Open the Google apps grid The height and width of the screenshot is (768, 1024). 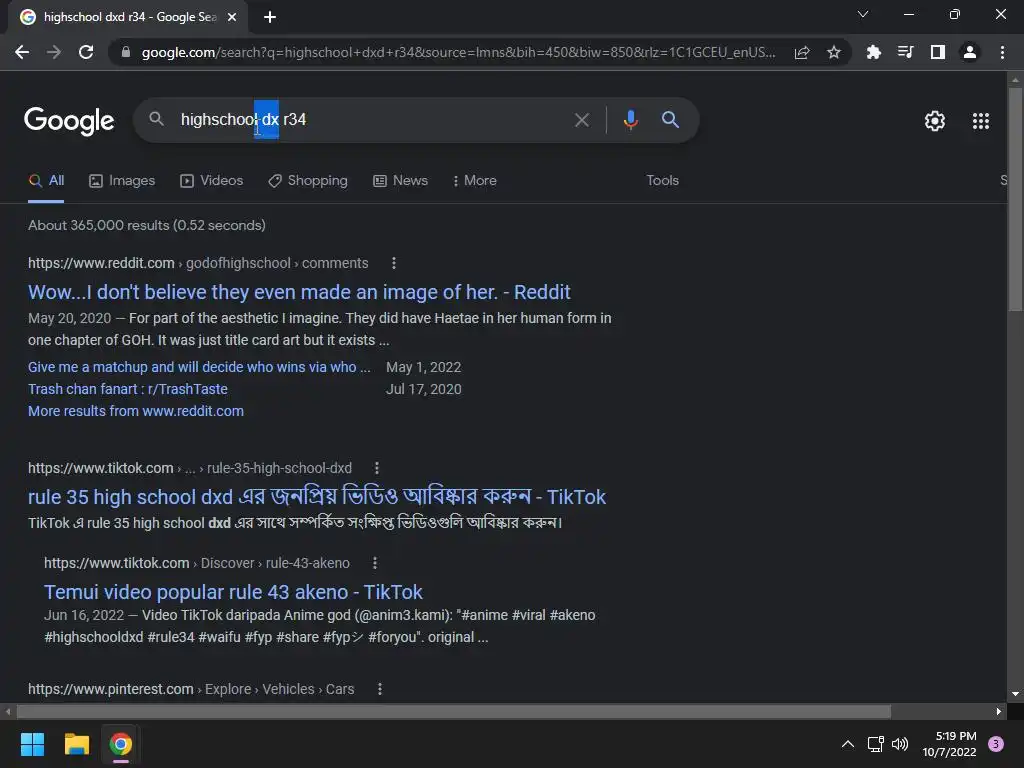[x=981, y=121]
